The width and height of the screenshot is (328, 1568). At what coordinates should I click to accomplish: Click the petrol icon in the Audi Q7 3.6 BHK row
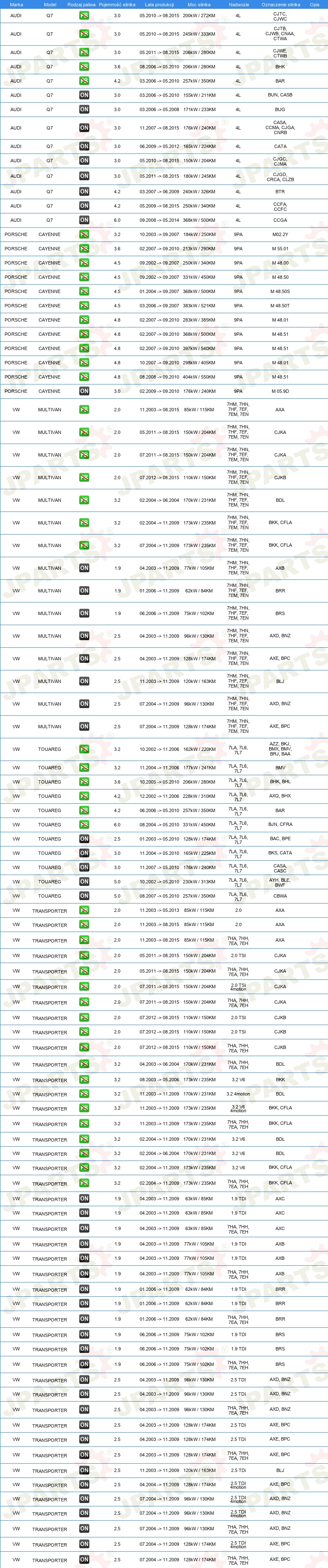(84, 67)
